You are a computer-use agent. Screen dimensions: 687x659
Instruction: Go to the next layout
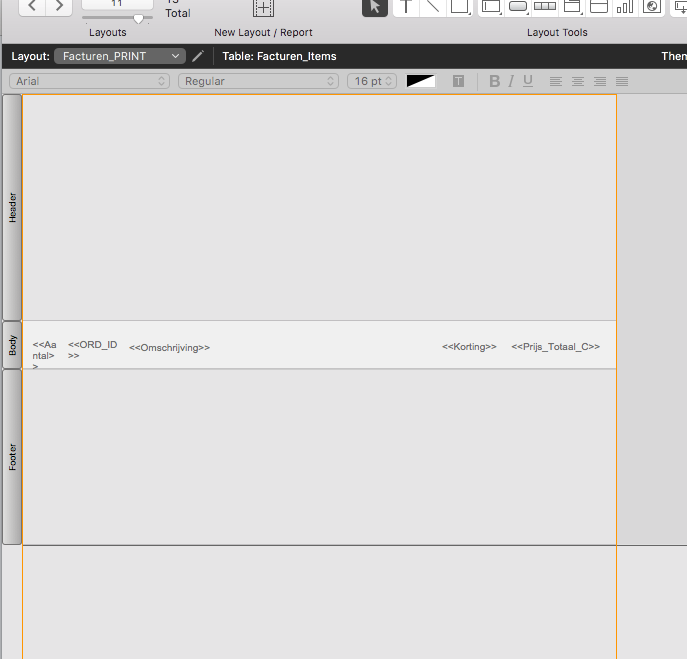(x=60, y=6)
